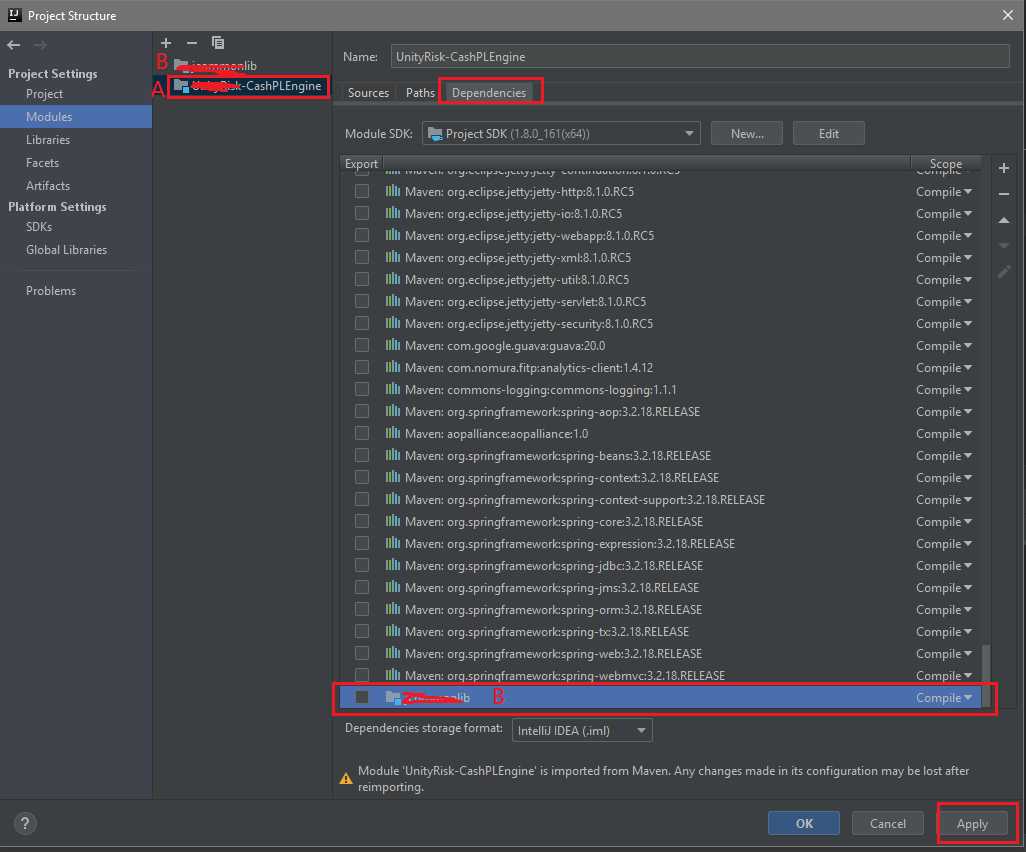Toggle export checkbox for spring-jdbc:3.2.18.RELEASE
The width and height of the screenshot is (1026, 853).
[362, 565]
